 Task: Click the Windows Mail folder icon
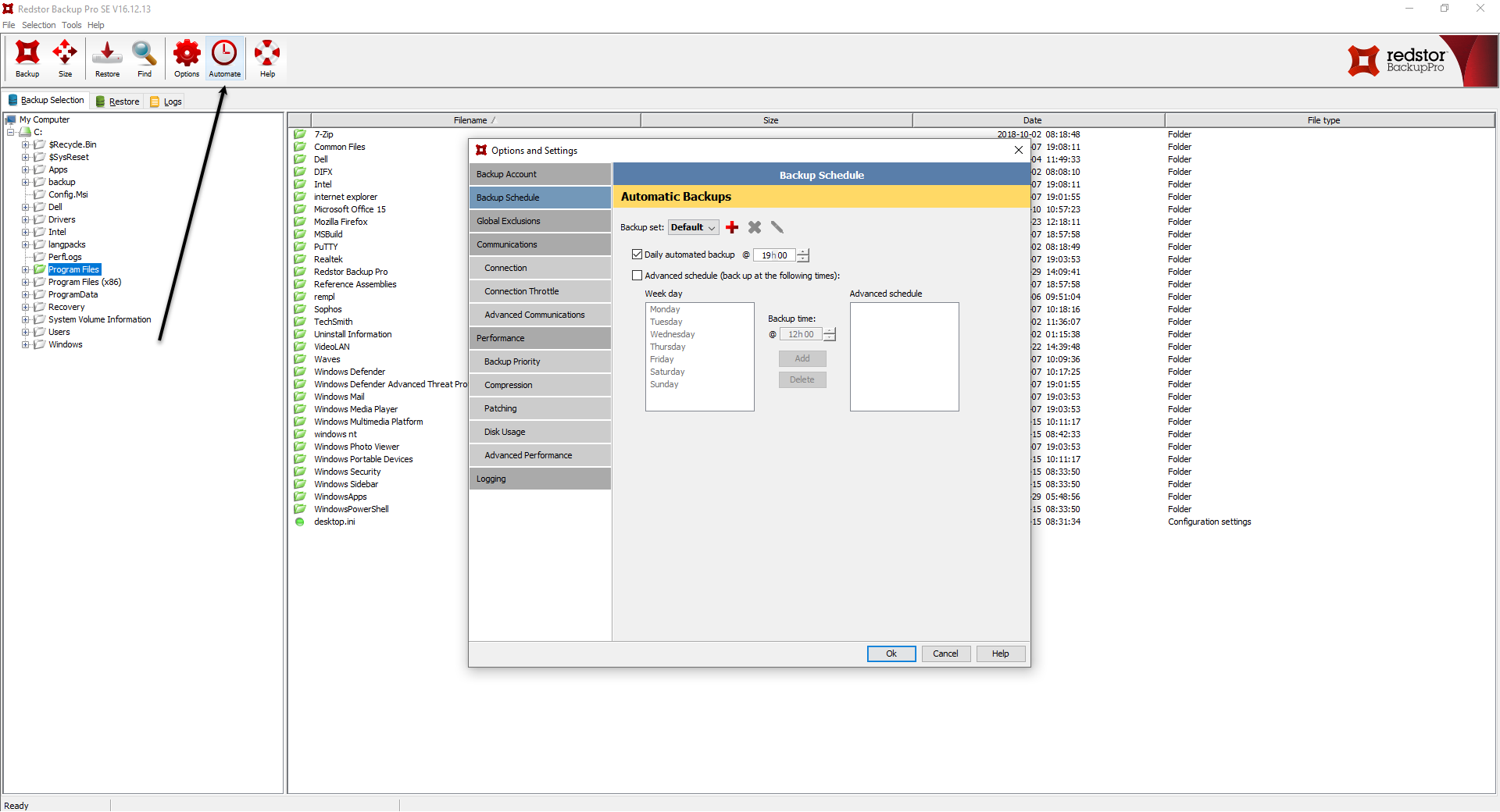(300, 397)
